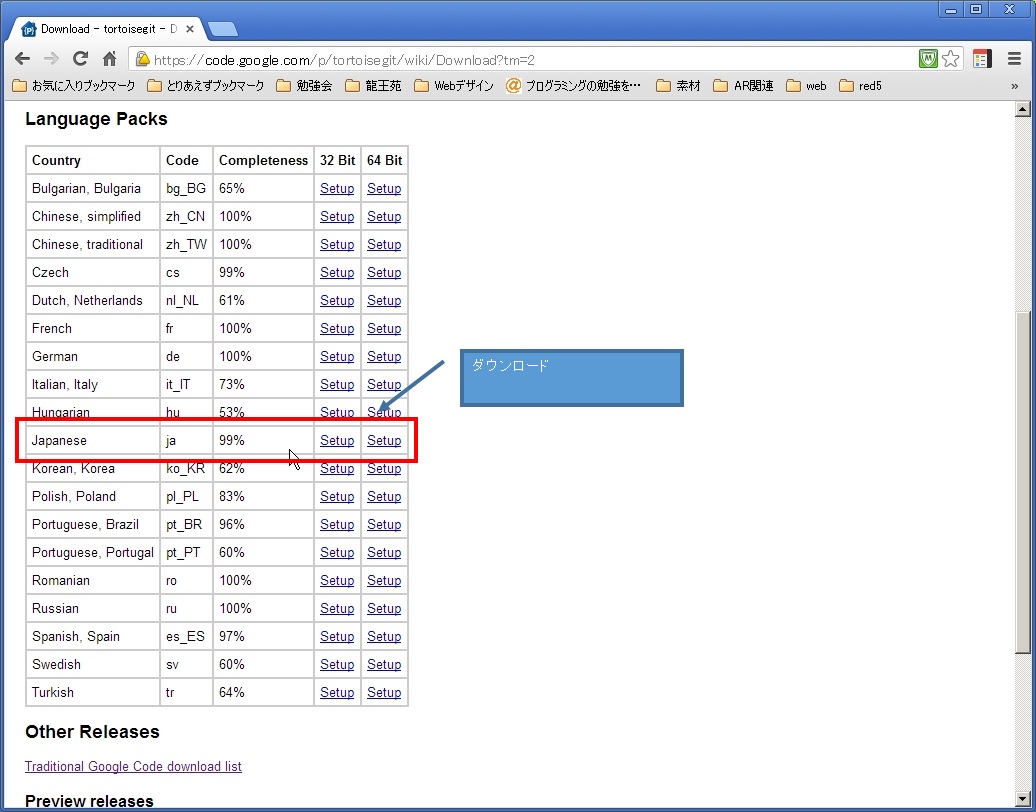
Task: Download Chinese traditional 32 Bit Setup
Action: tap(337, 244)
